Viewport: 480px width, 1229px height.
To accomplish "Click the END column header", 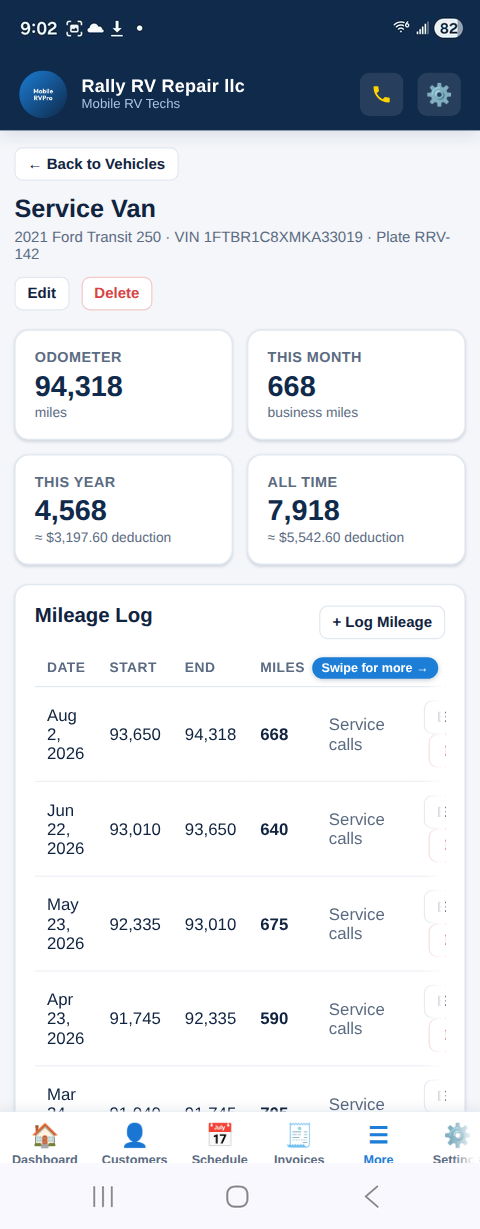I will [200, 667].
